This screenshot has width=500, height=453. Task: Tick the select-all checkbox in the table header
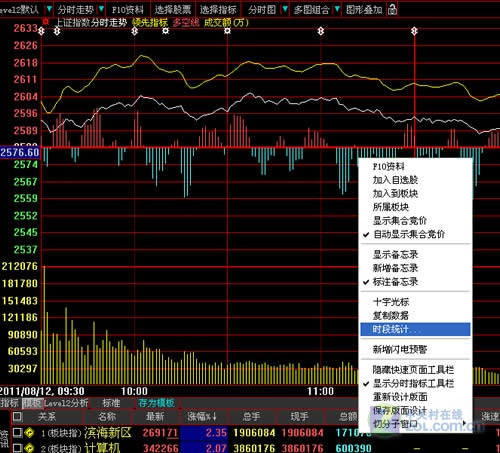[x=17, y=416]
